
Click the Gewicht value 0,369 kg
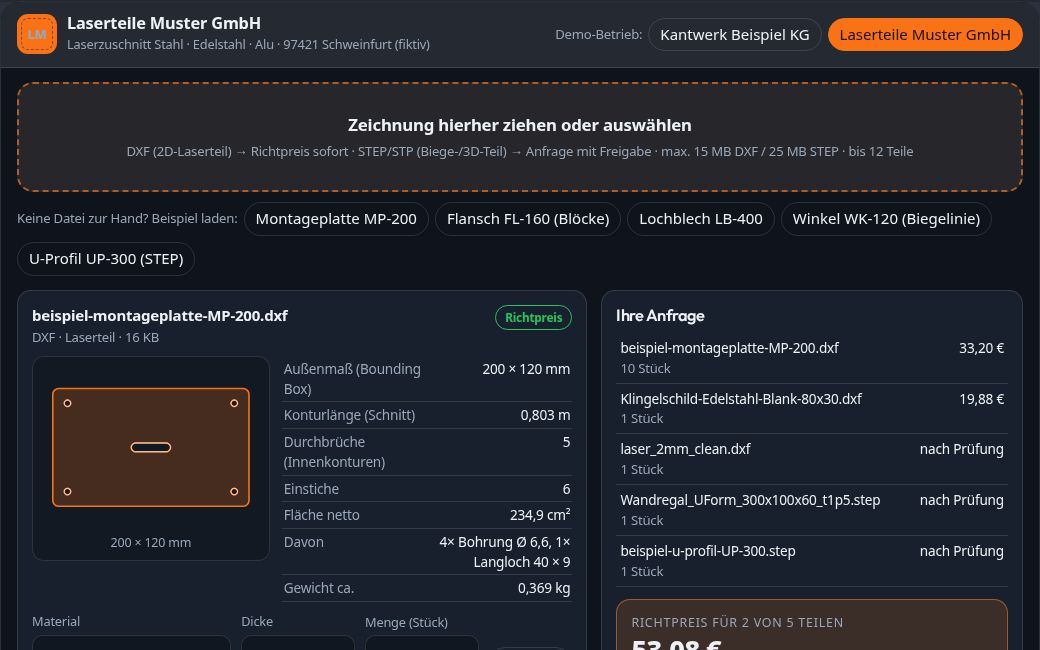[x=544, y=588]
